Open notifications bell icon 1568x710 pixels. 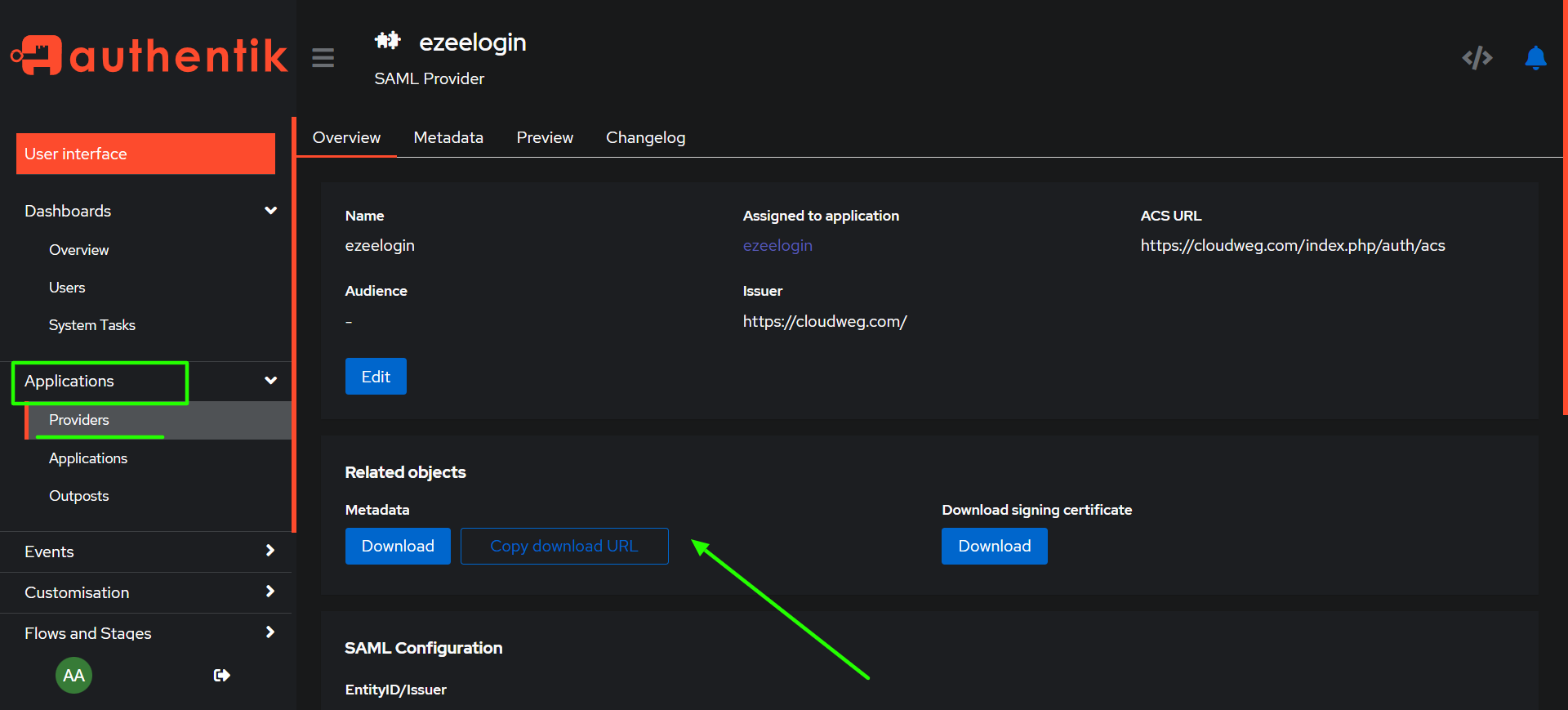pyautogui.click(x=1535, y=58)
